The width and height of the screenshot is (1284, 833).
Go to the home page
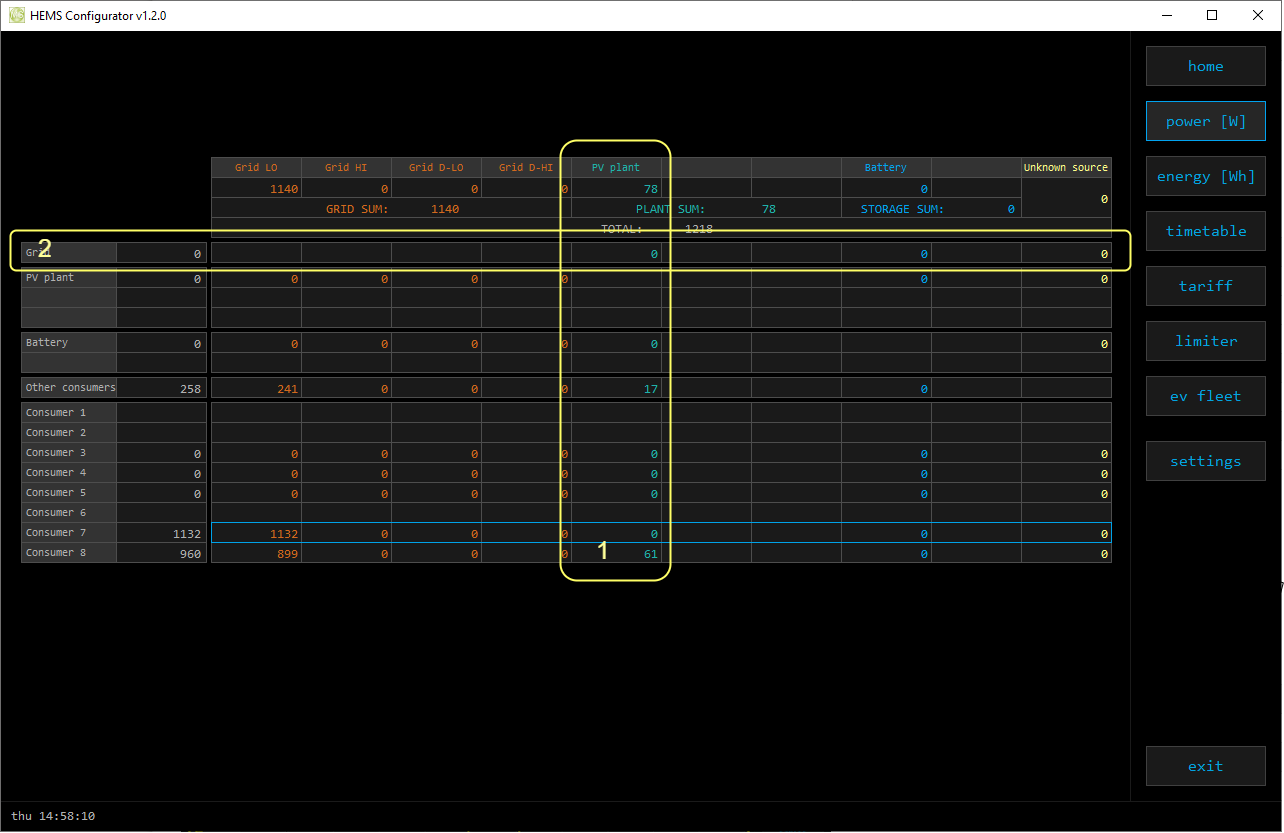[x=1205, y=66]
